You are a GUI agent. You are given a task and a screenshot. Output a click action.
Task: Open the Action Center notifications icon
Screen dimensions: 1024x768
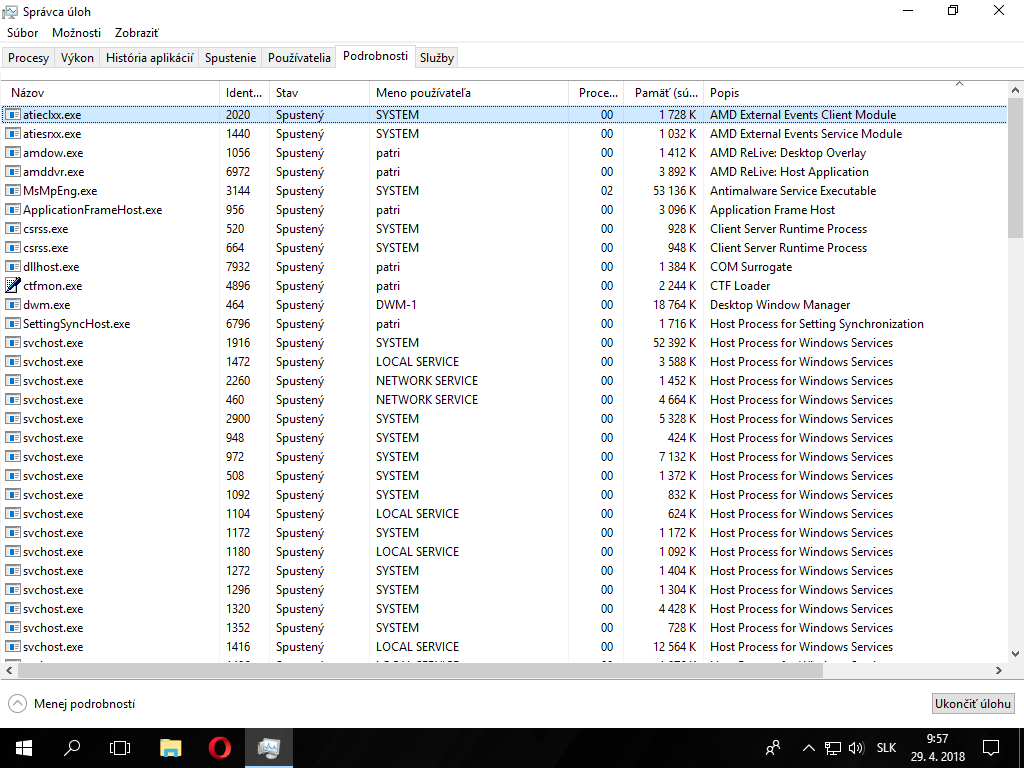[x=991, y=748]
